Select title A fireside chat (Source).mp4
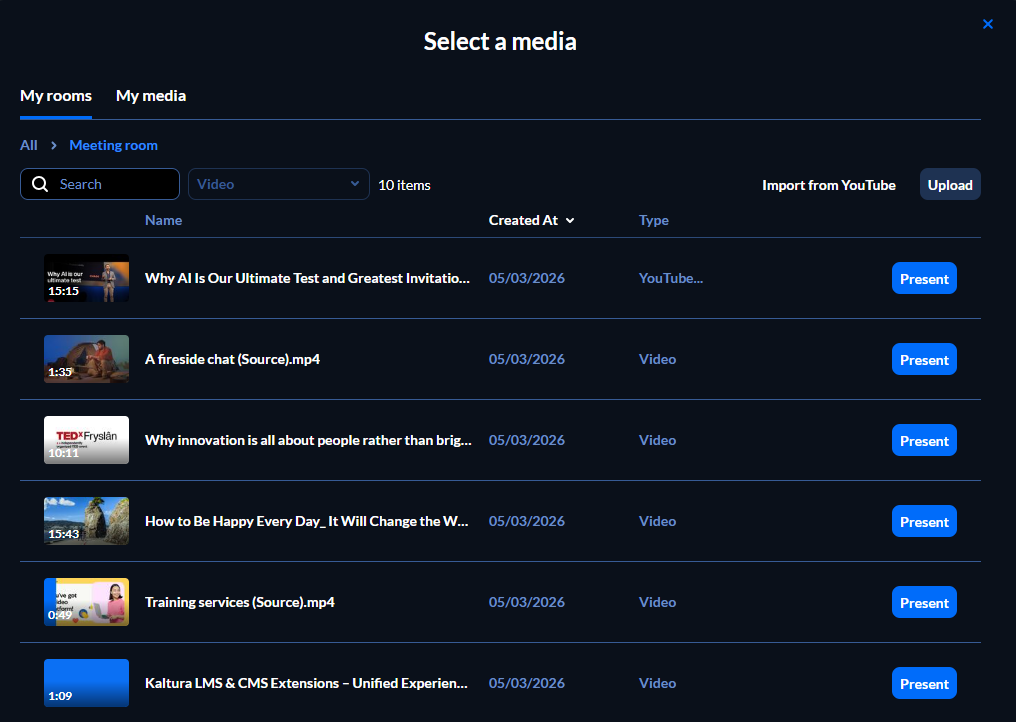The height and width of the screenshot is (722, 1016). (233, 359)
